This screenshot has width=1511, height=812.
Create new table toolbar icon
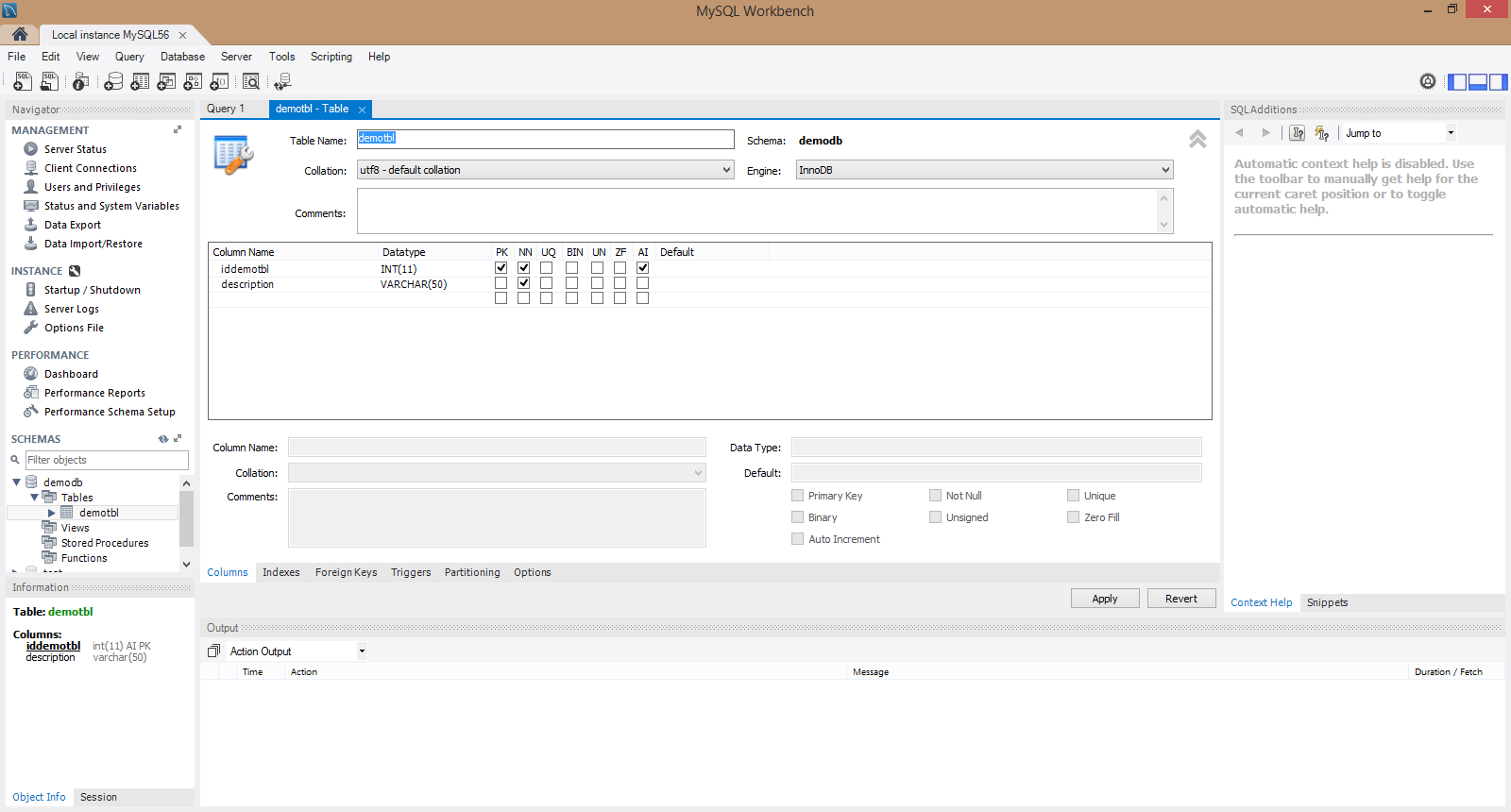pos(140,81)
